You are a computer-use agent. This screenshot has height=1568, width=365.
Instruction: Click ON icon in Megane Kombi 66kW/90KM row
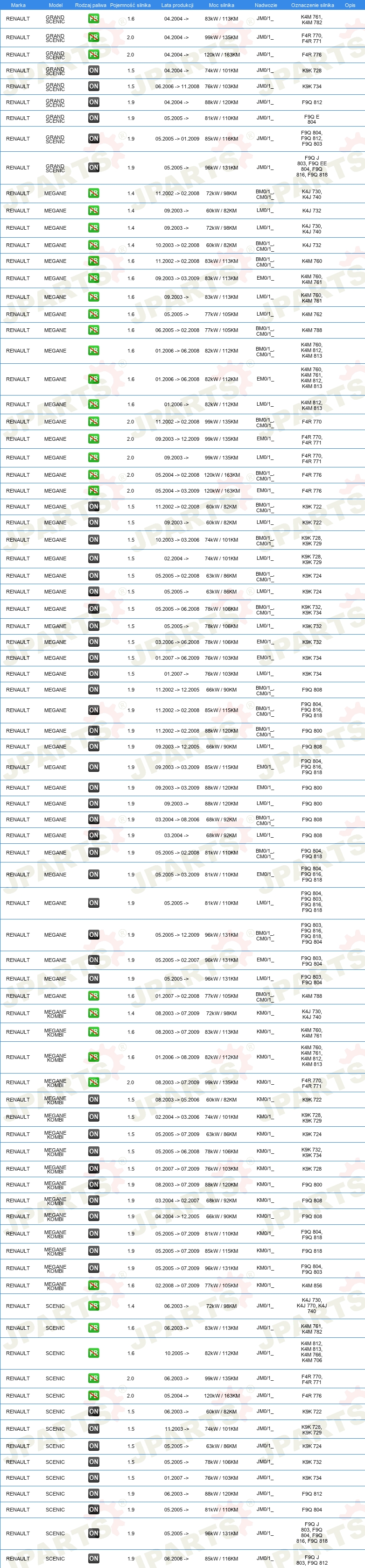93,1216
